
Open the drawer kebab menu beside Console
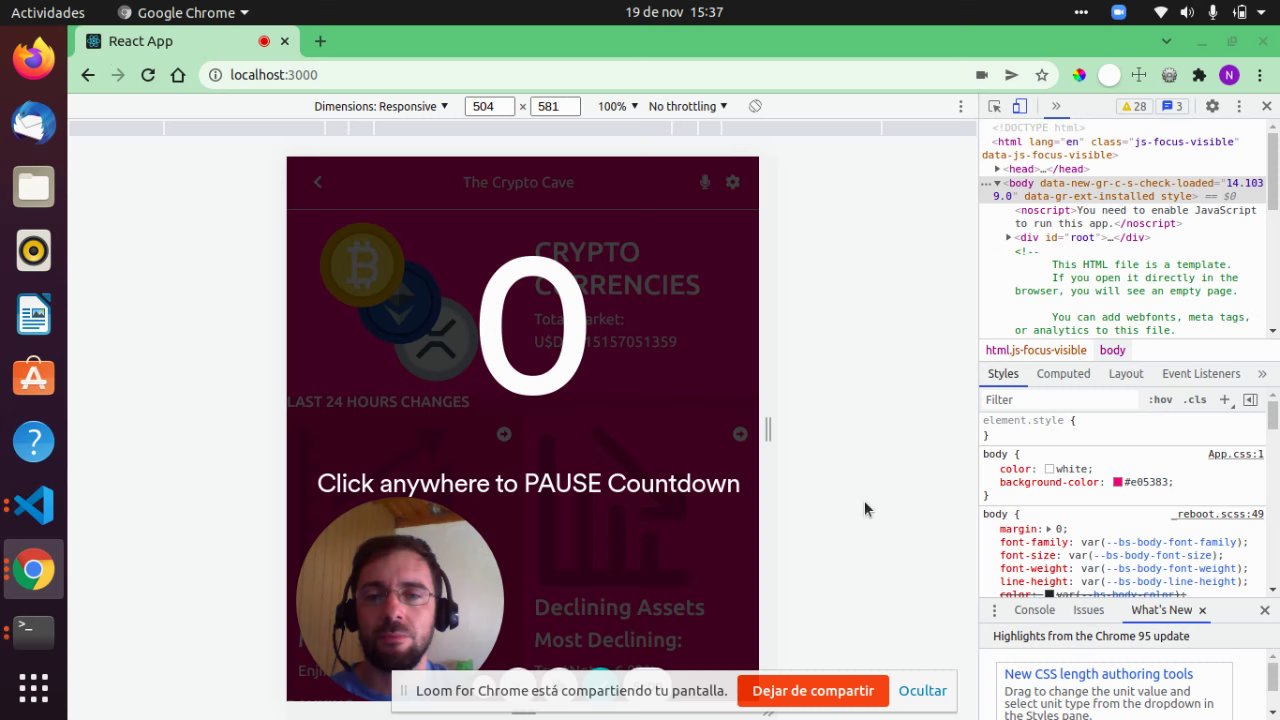click(994, 610)
